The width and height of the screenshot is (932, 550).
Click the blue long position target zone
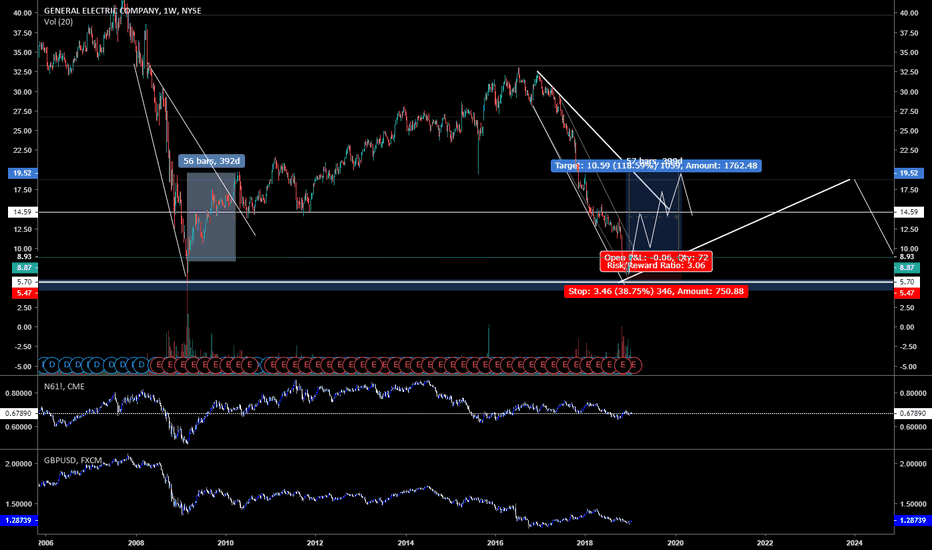654,214
